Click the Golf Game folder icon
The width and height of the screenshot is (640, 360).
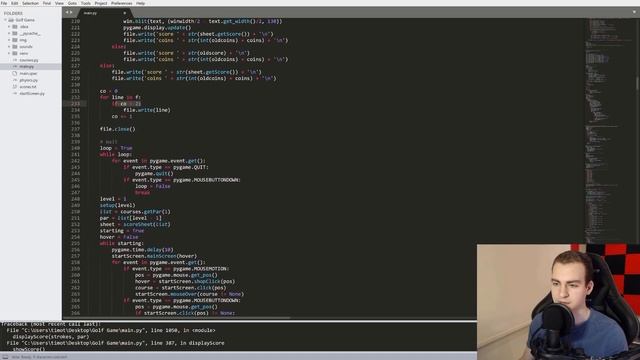tap(11, 20)
